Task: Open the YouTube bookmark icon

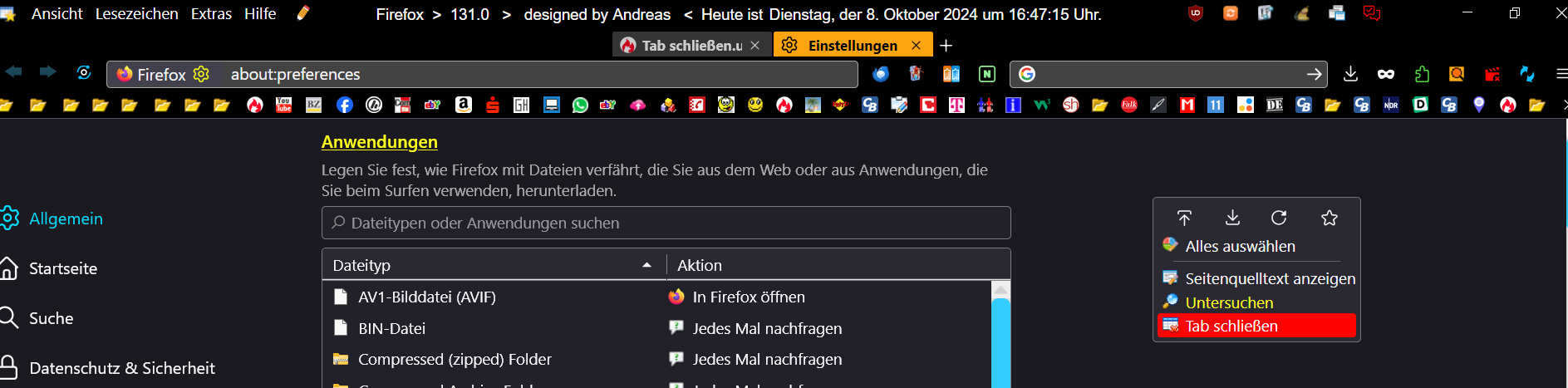Action: click(284, 105)
